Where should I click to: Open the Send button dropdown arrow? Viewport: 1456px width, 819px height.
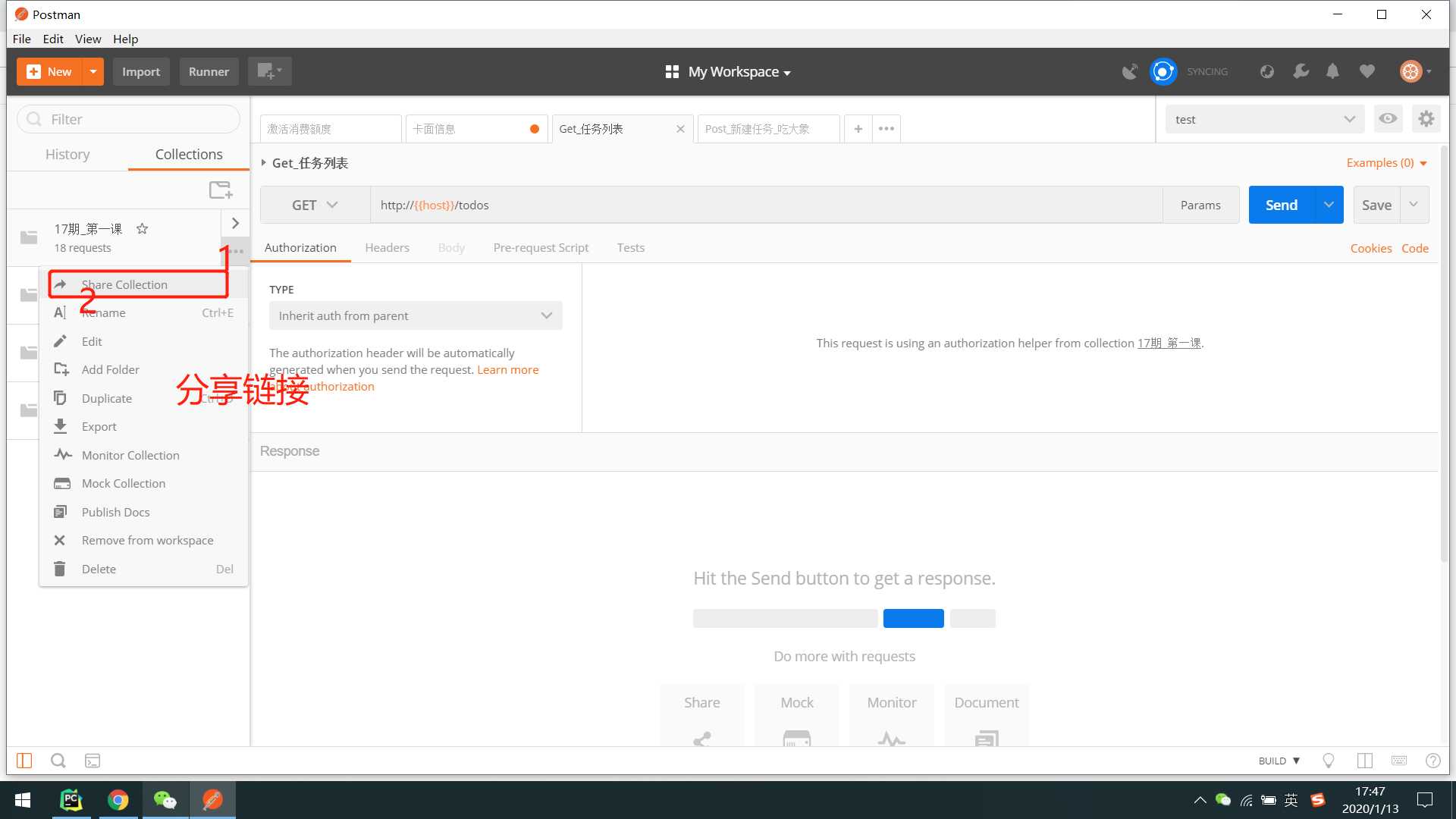click(1329, 205)
